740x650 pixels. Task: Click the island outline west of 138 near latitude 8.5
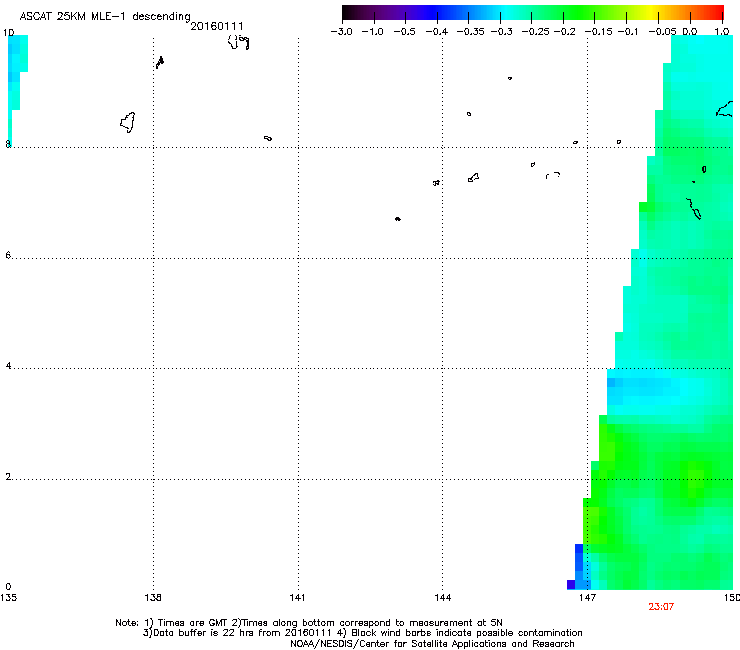[128, 123]
